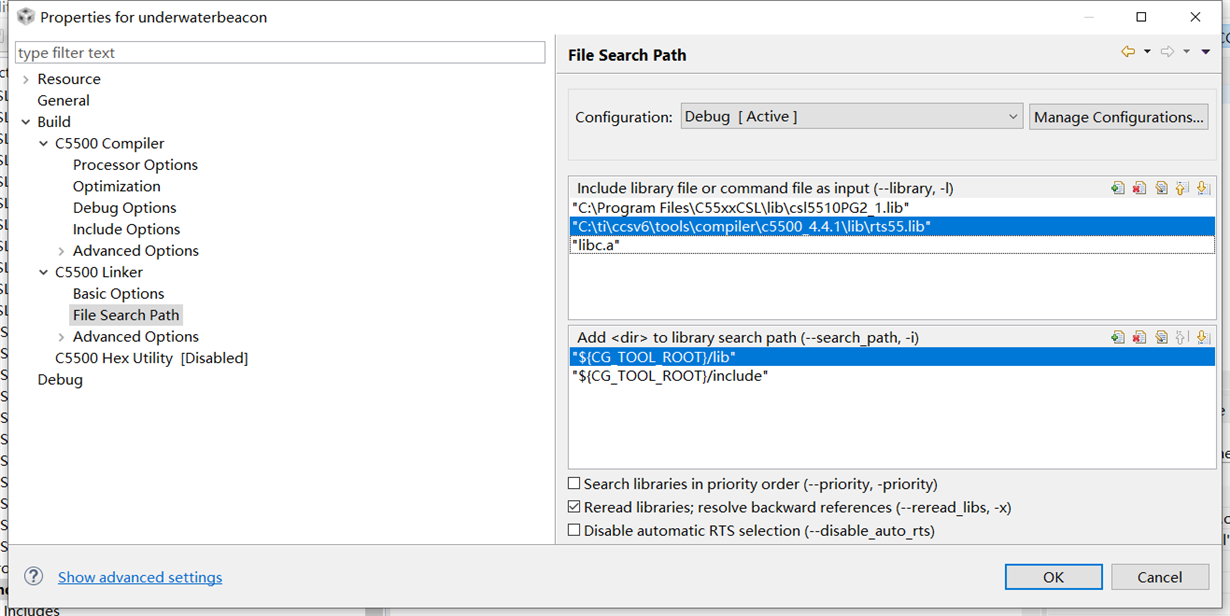1230x616 pixels.
Task: Move selected --library entry down
Action: (1203, 188)
